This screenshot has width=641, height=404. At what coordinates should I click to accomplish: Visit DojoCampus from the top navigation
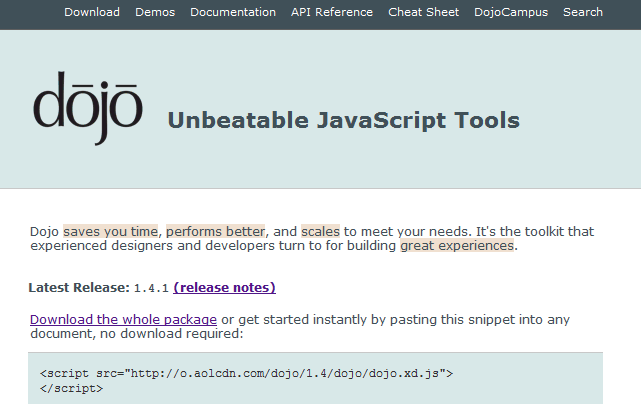point(511,12)
